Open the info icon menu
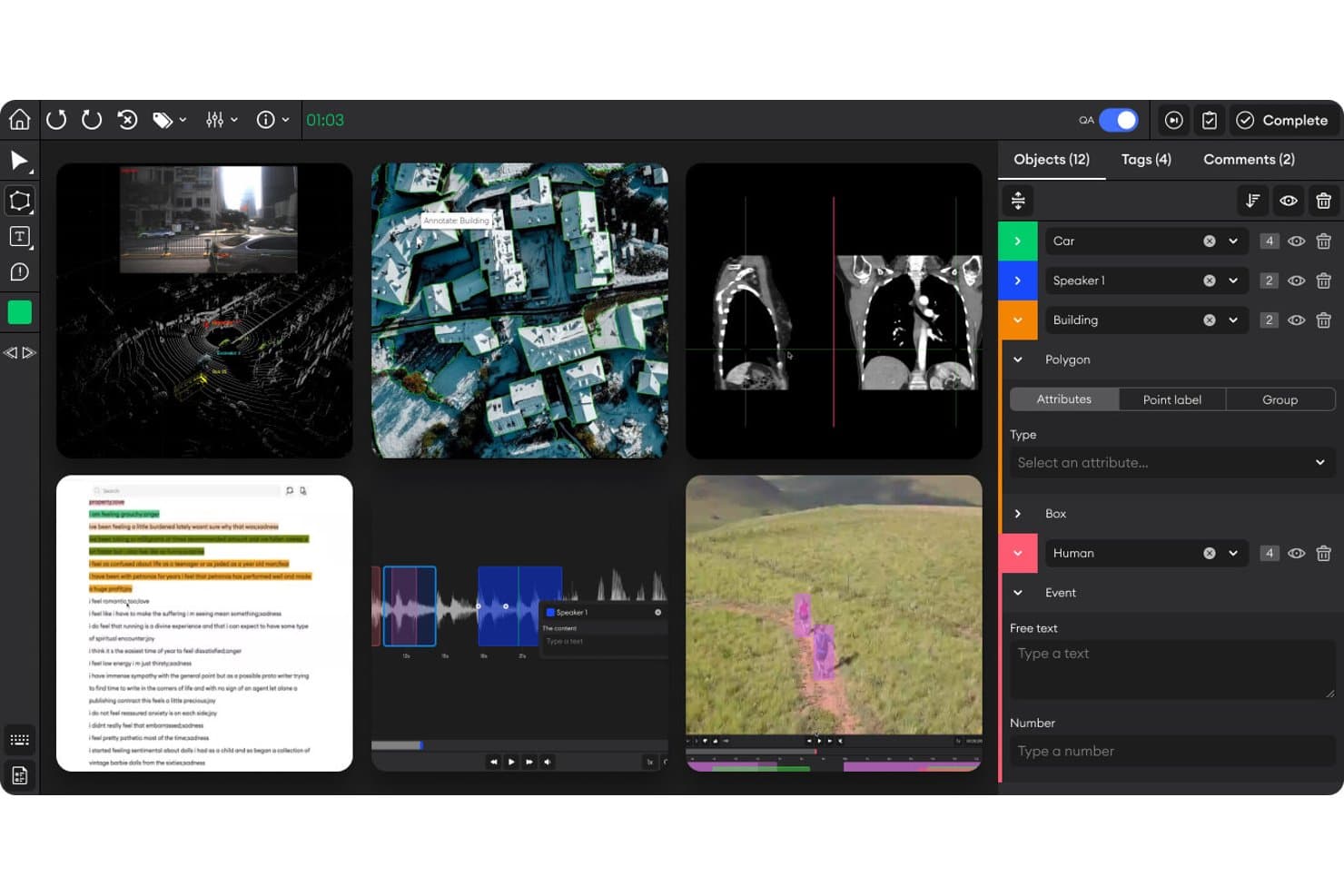1344x896 pixels. click(272, 120)
